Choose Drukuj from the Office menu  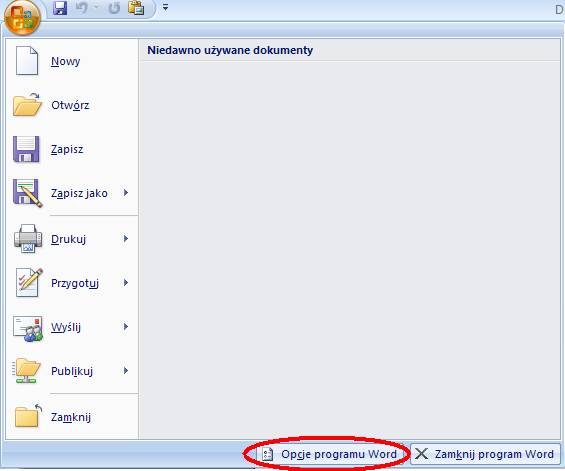tap(68, 239)
